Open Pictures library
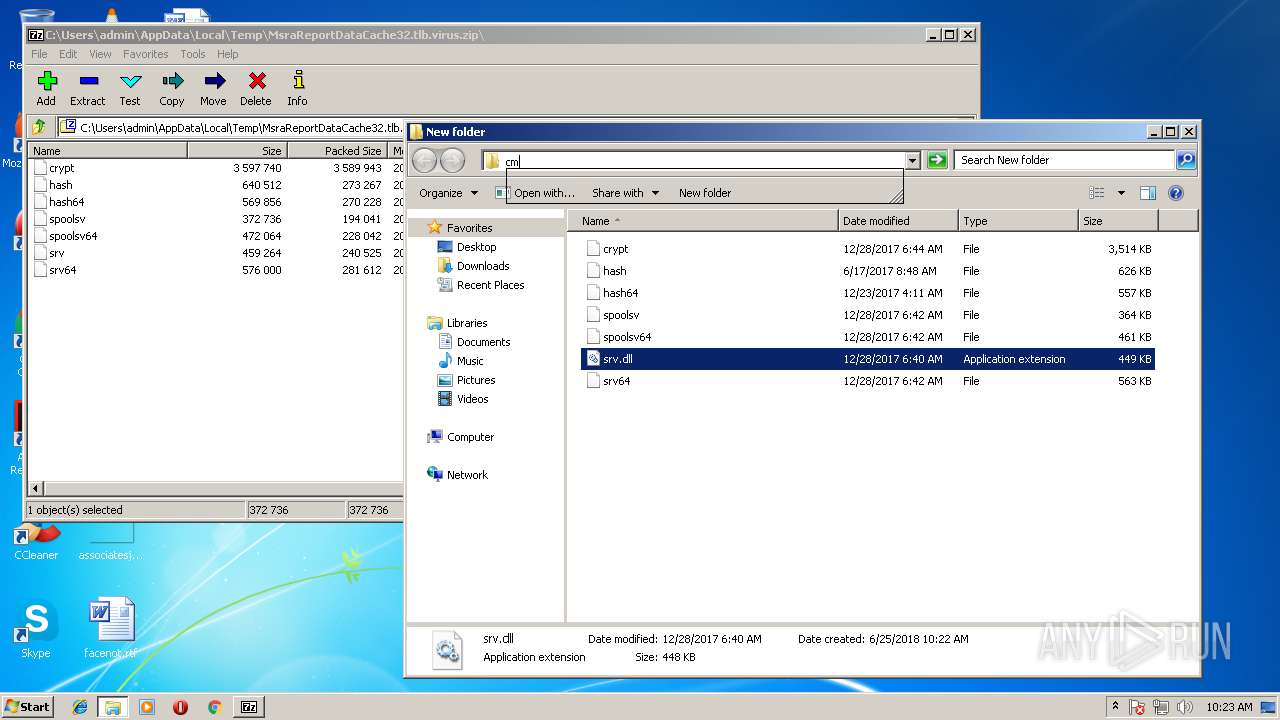 pyautogui.click(x=476, y=380)
